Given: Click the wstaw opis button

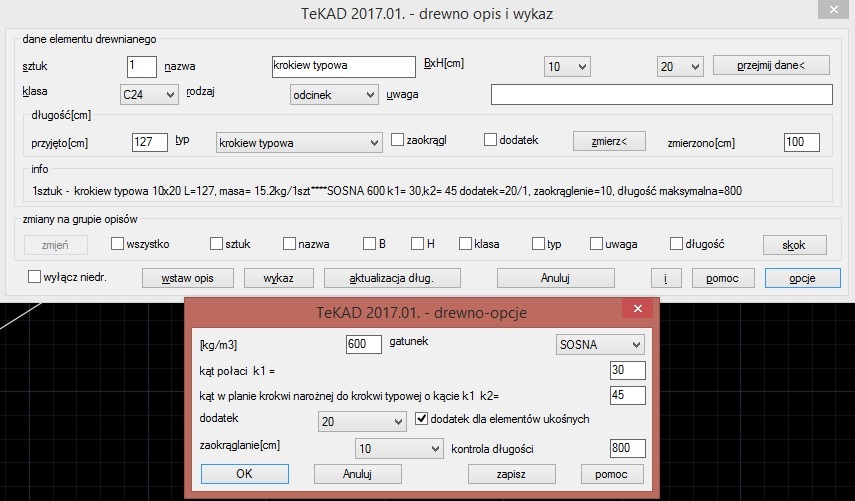Looking at the screenshot, I should [x=188, y=278].
